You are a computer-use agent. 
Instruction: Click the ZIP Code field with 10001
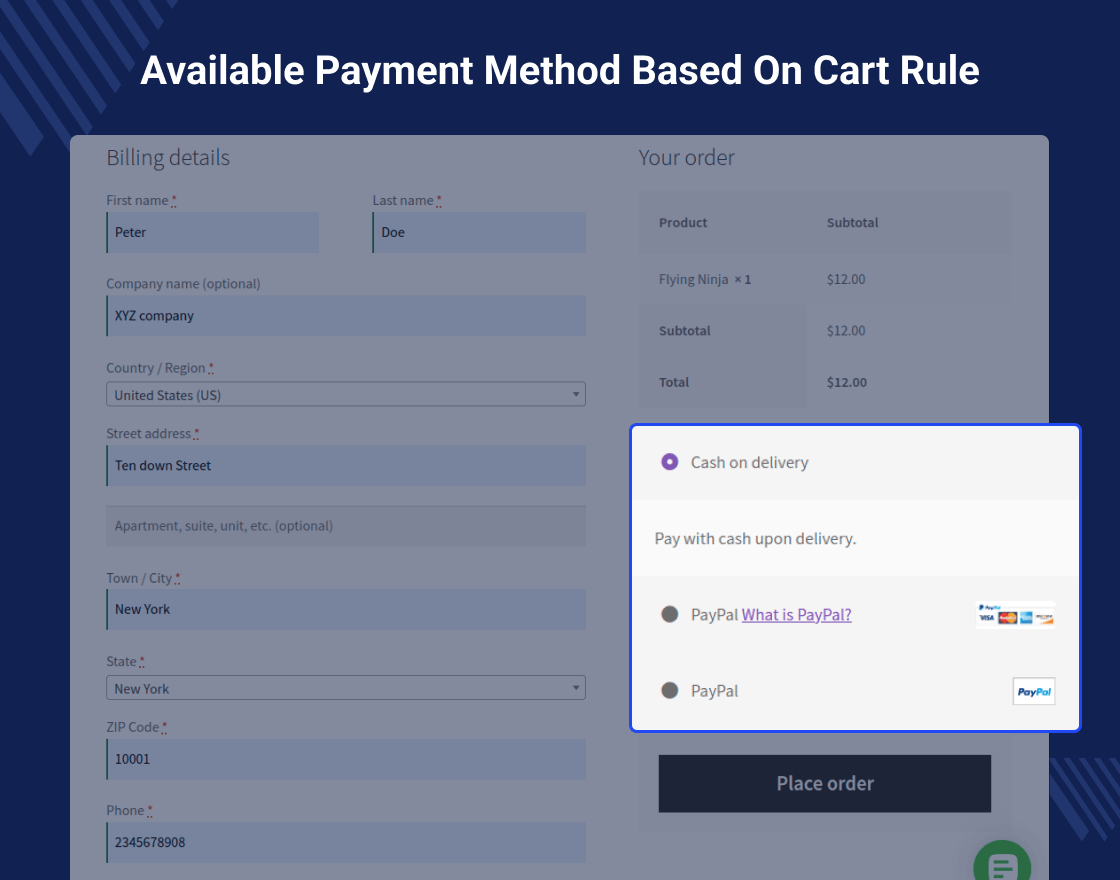(x=346, y=759)
